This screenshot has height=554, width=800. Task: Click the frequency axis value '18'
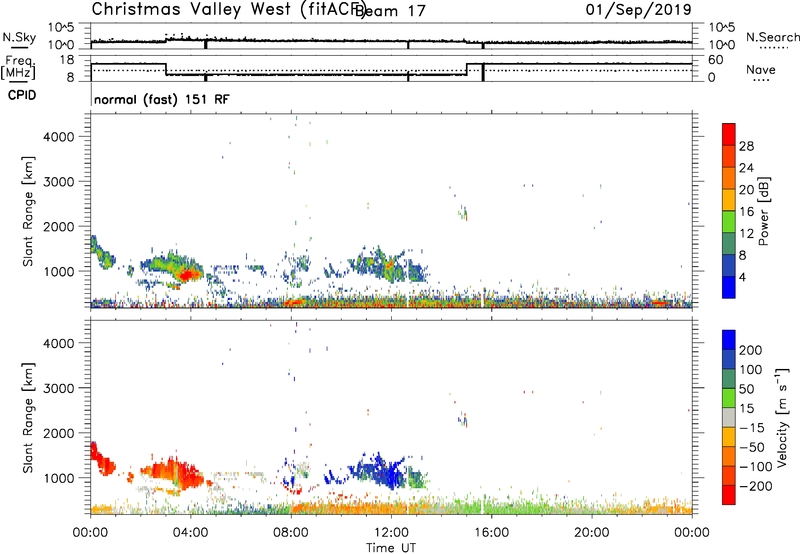tap(67, 60)
